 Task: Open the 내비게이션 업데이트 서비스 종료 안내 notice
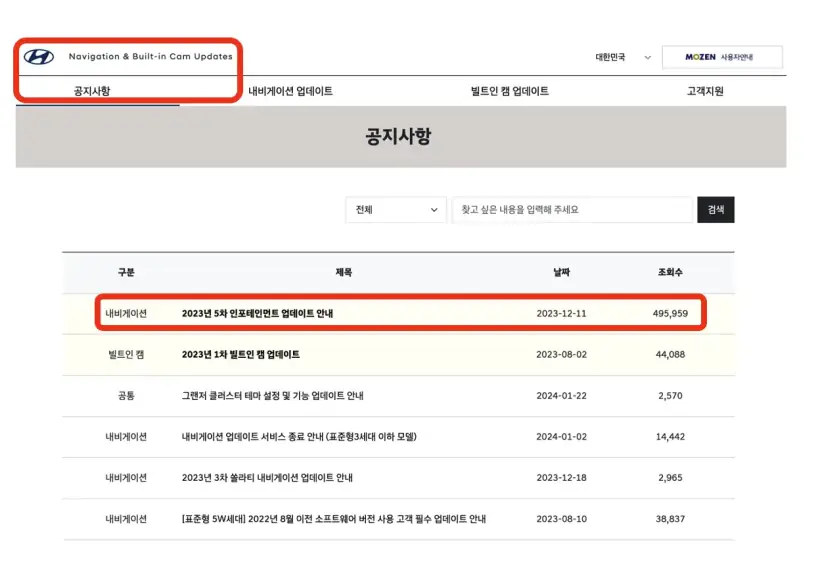point(298,438)
